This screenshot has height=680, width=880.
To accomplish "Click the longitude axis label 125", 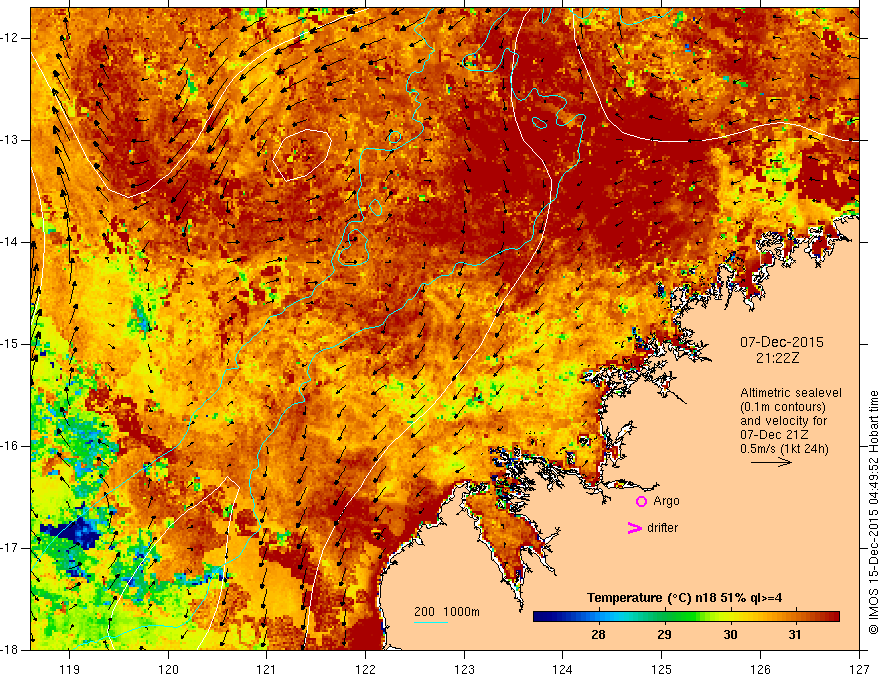I will (662, 669).
